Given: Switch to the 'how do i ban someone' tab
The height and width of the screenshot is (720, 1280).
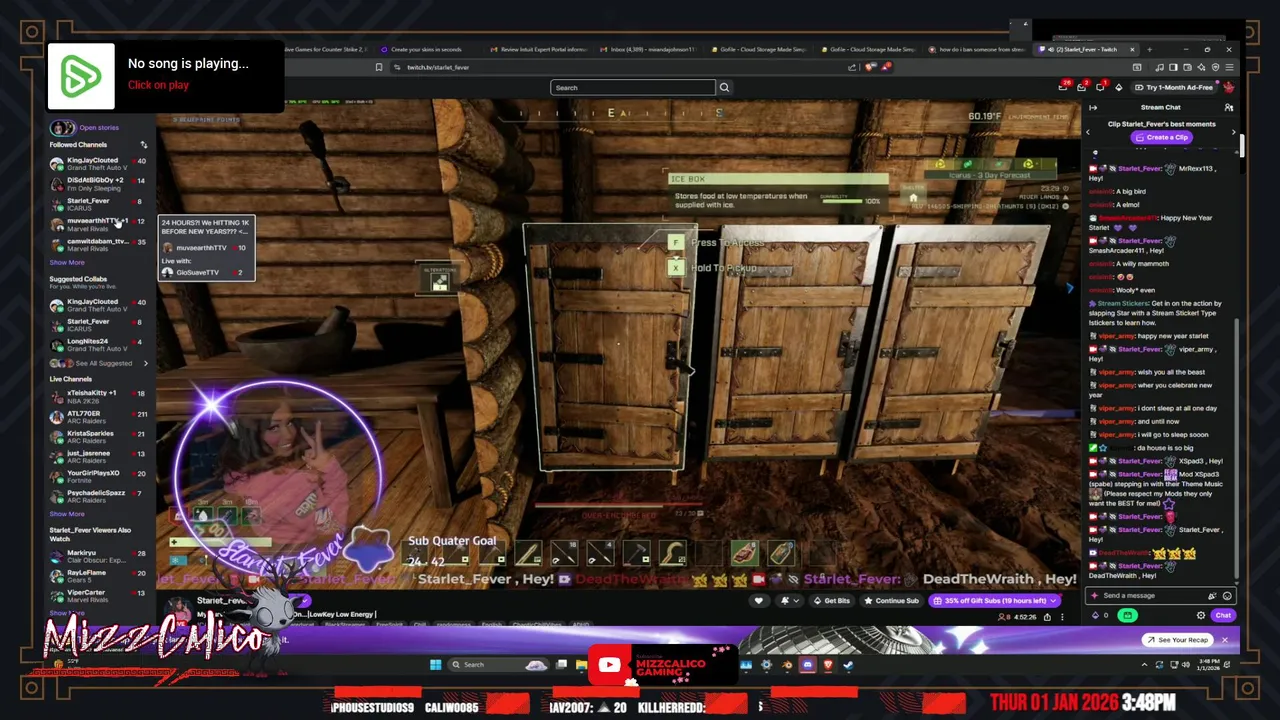Looking at the screenshot, I should click(976, 49).
